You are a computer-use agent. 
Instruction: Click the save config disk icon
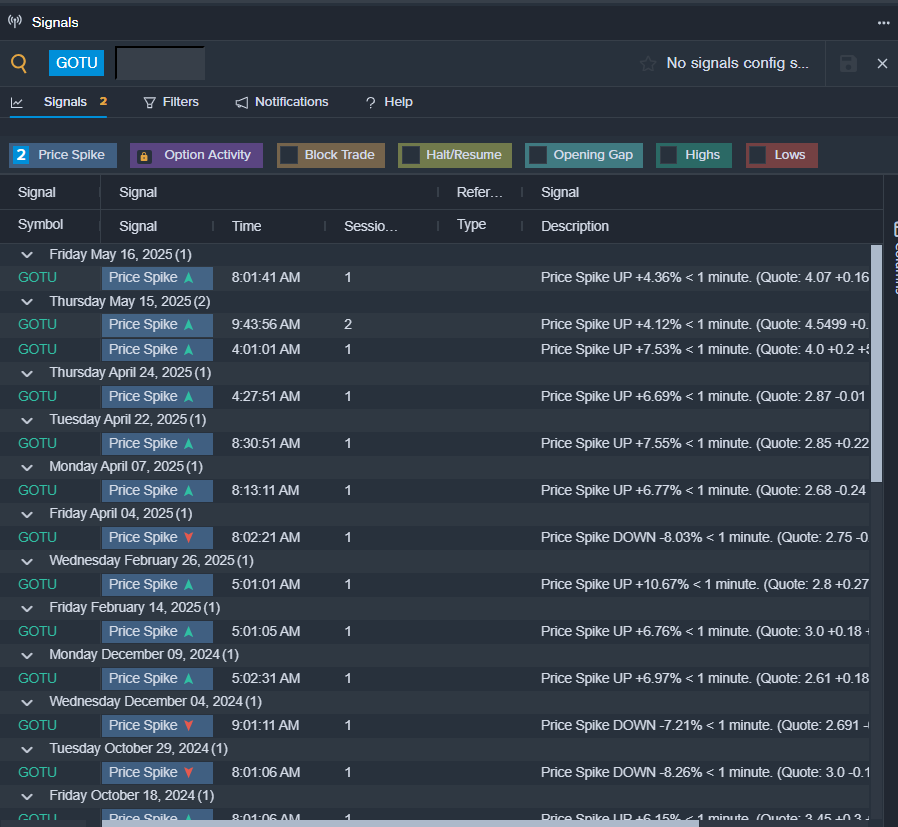pos(848,63)
